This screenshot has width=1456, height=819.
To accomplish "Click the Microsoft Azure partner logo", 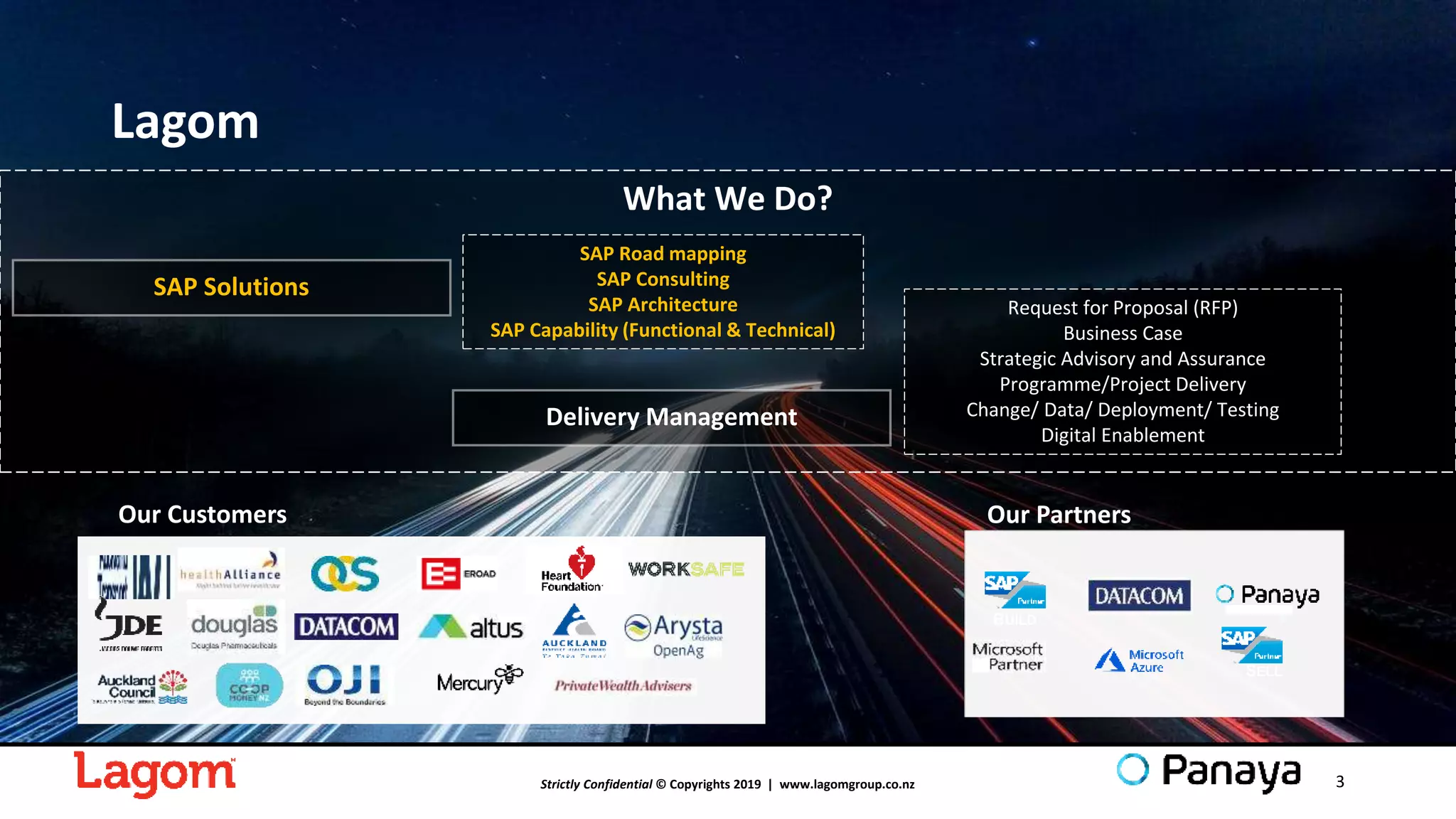I will [x=1140, y=660].
